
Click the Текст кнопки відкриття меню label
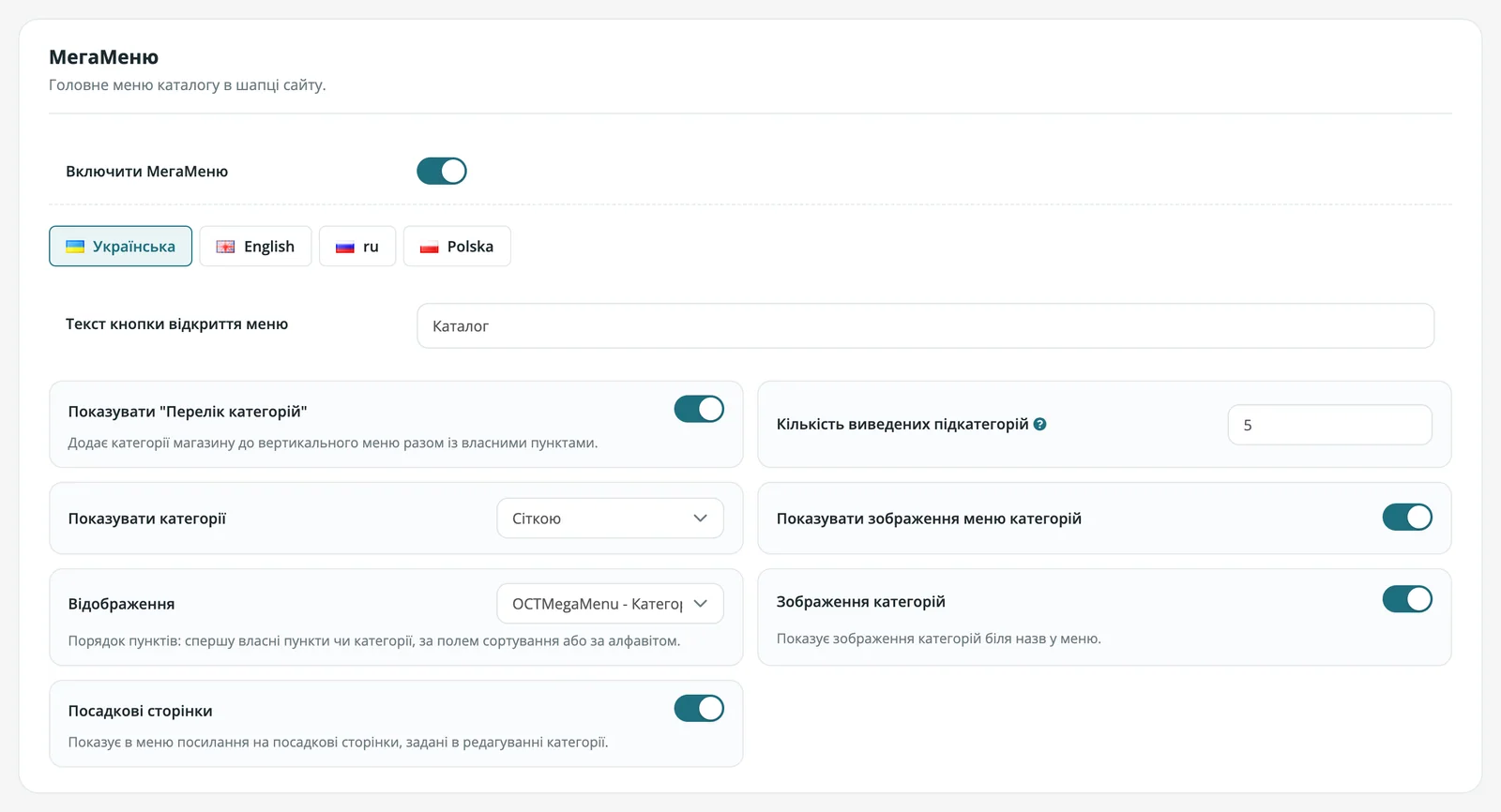coord(176,324)
